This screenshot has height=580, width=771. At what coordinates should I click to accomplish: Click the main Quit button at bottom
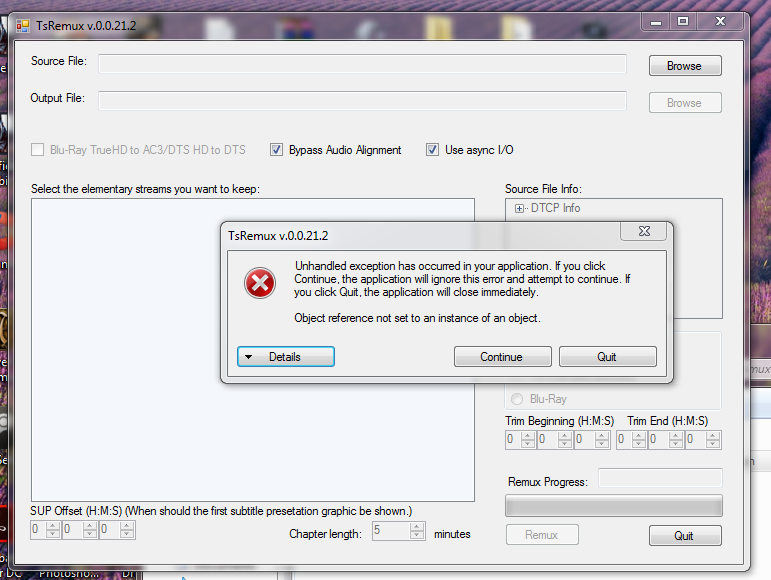click(x=685, y=536)
